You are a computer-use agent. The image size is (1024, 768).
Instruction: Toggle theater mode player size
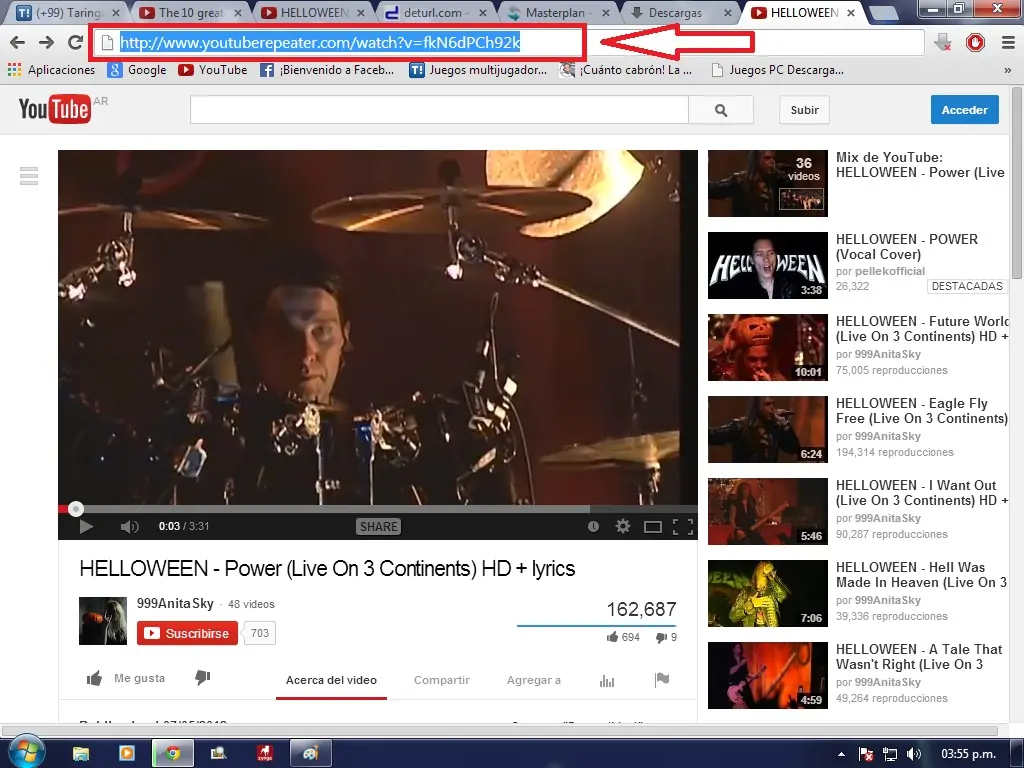(x=652, y=526)
